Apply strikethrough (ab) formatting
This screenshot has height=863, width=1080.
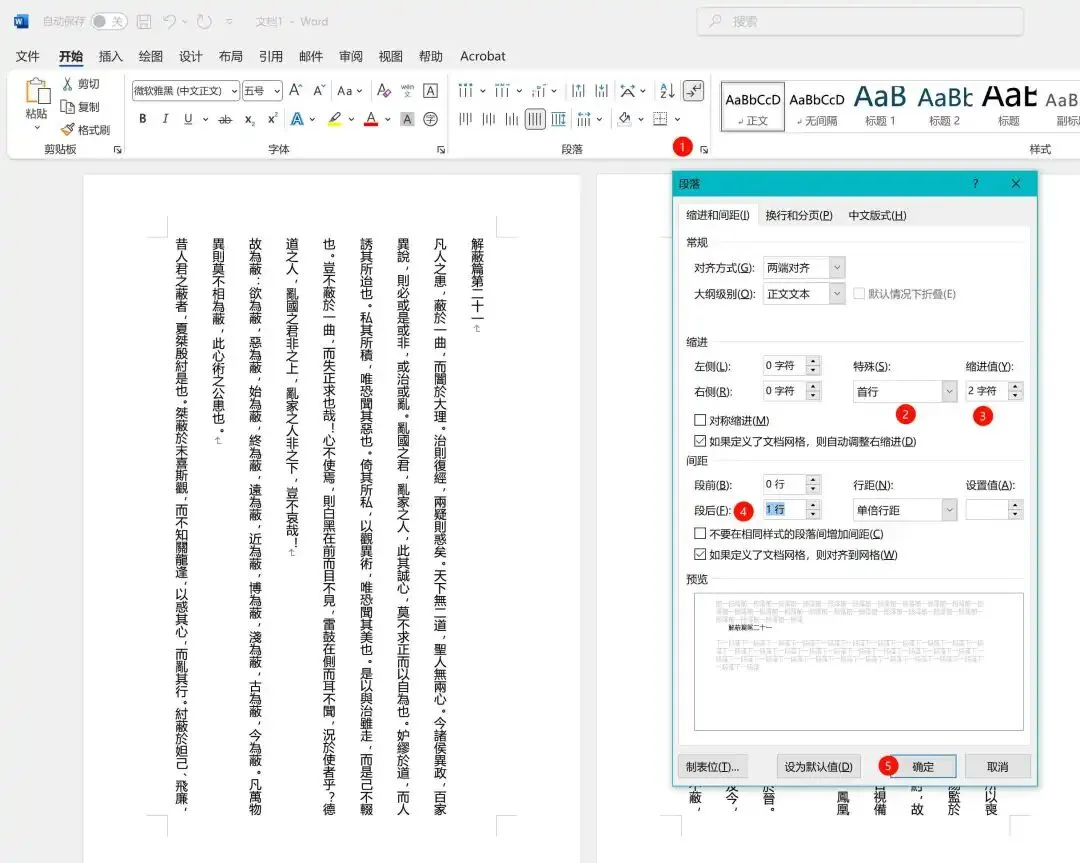[225, 119]
